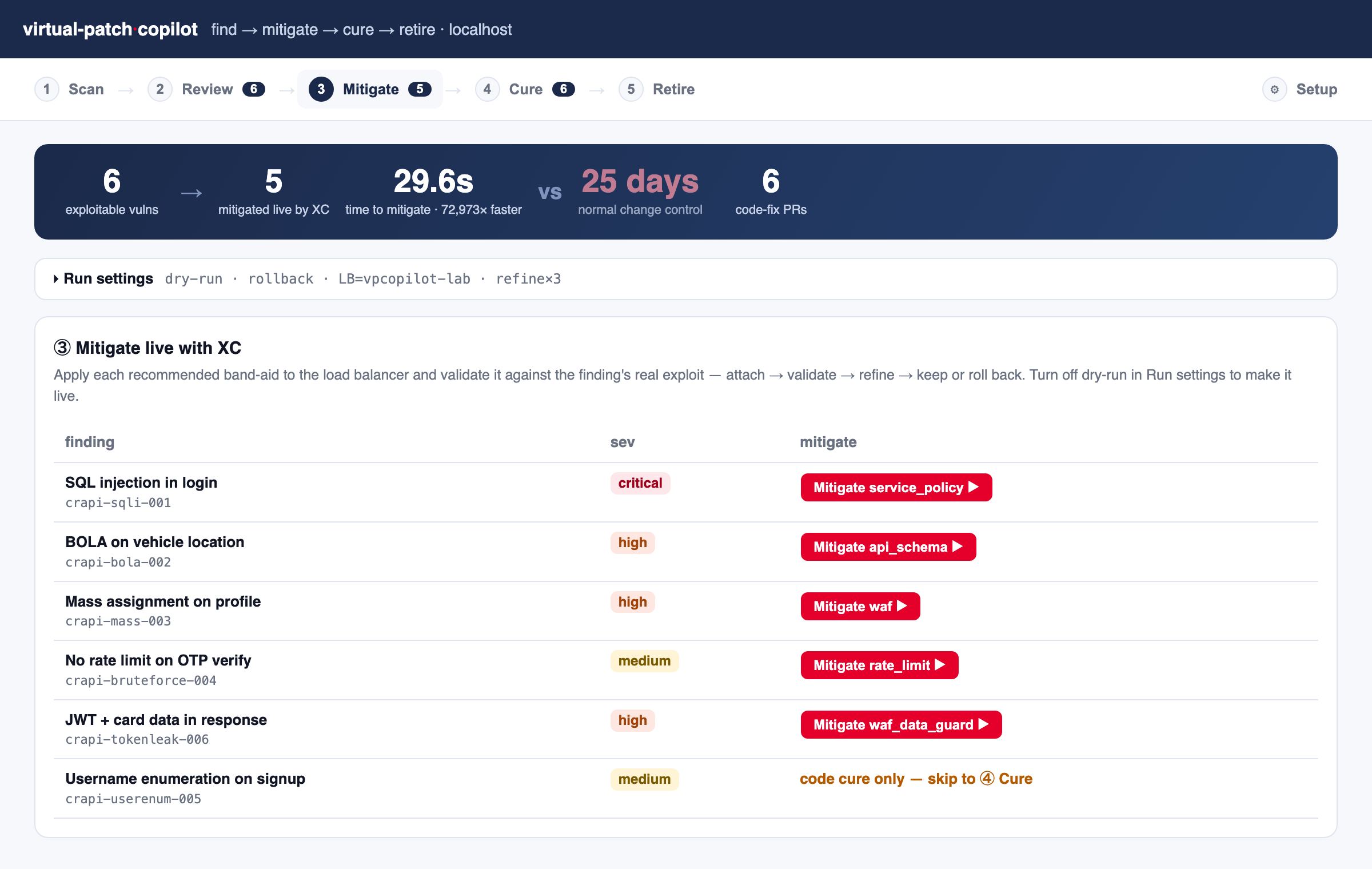Run Mitigate waf_data_guard for JWT leak
The width and height of the screenshot is (1372, 869).
901,725
